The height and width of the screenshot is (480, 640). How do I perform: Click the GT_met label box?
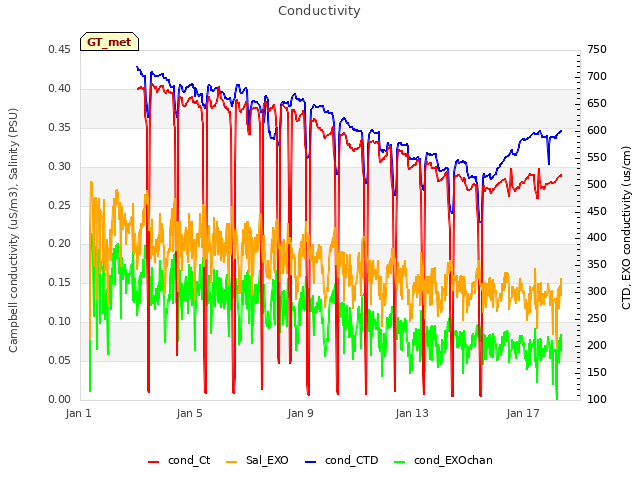point(109,42)
